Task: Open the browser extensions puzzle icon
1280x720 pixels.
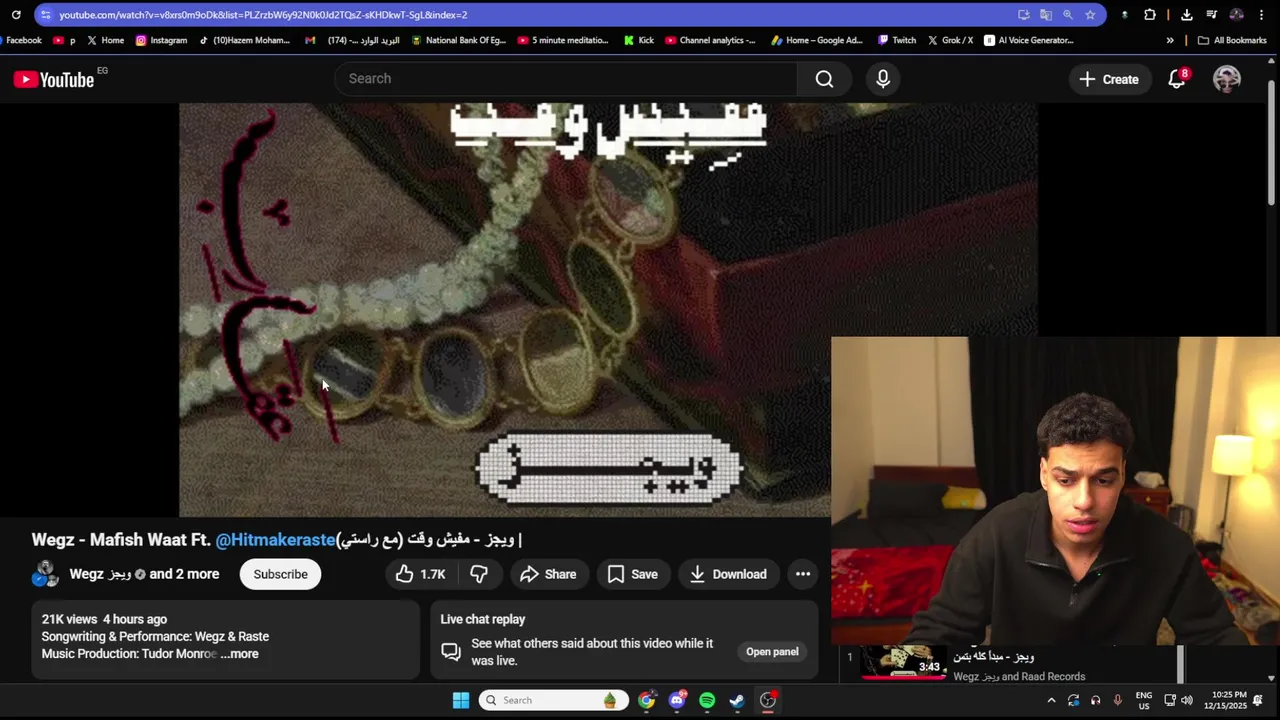Action: click(1150, 15)
